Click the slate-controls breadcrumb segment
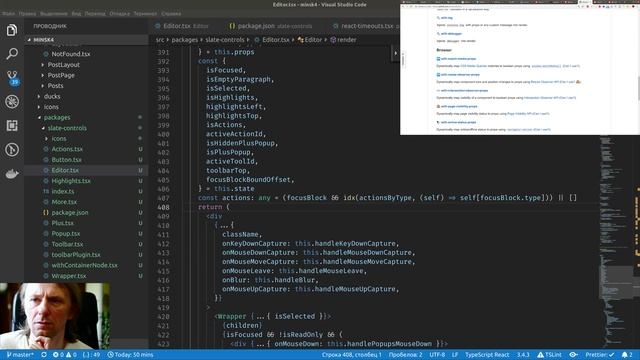This screenshot has width=640, height=360. tap(225, 40)
